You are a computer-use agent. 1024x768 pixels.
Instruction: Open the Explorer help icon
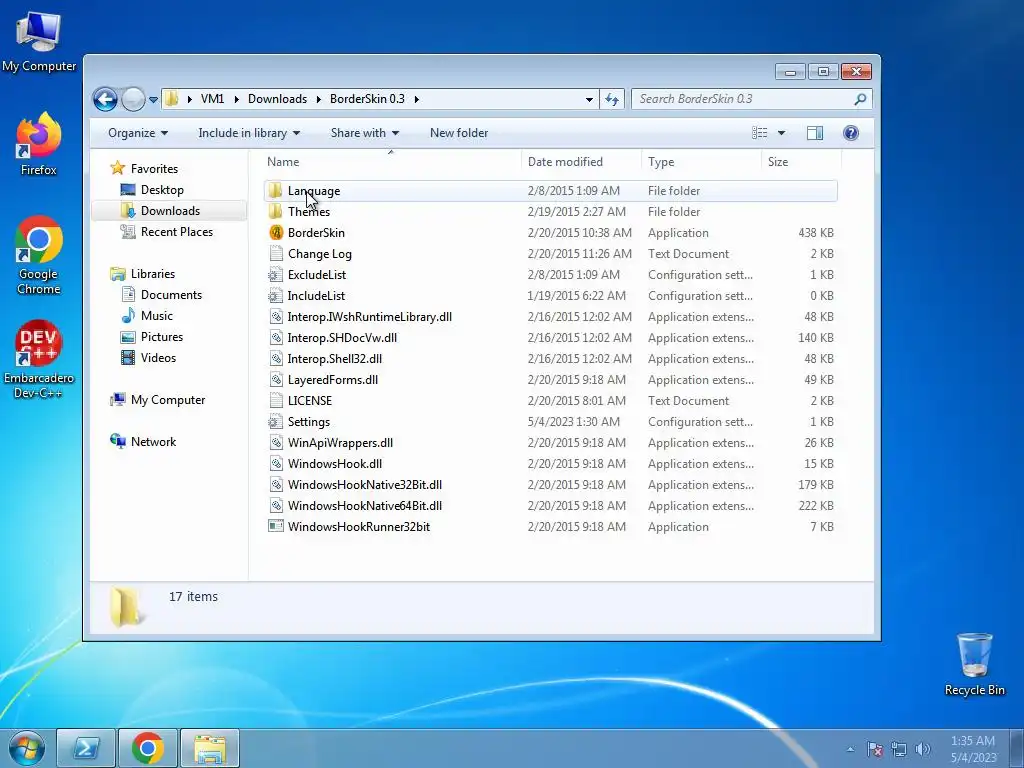click(850, 133)
